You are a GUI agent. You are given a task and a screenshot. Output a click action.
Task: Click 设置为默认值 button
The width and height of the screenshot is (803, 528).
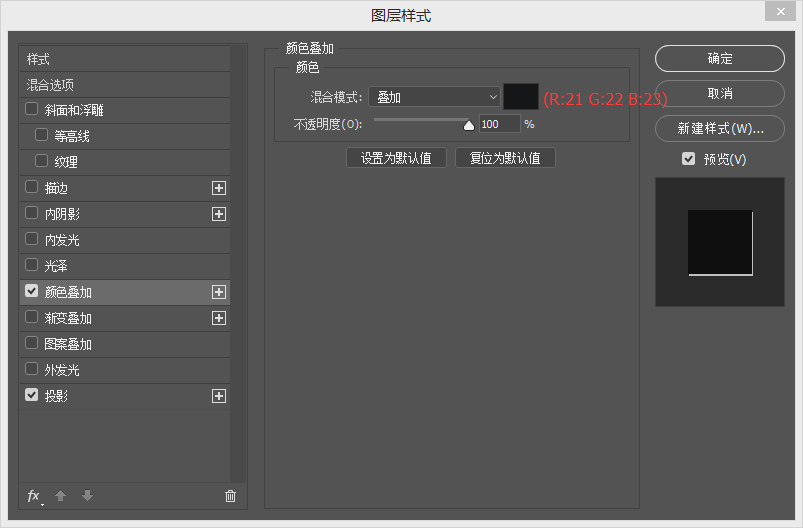[396, 158]
